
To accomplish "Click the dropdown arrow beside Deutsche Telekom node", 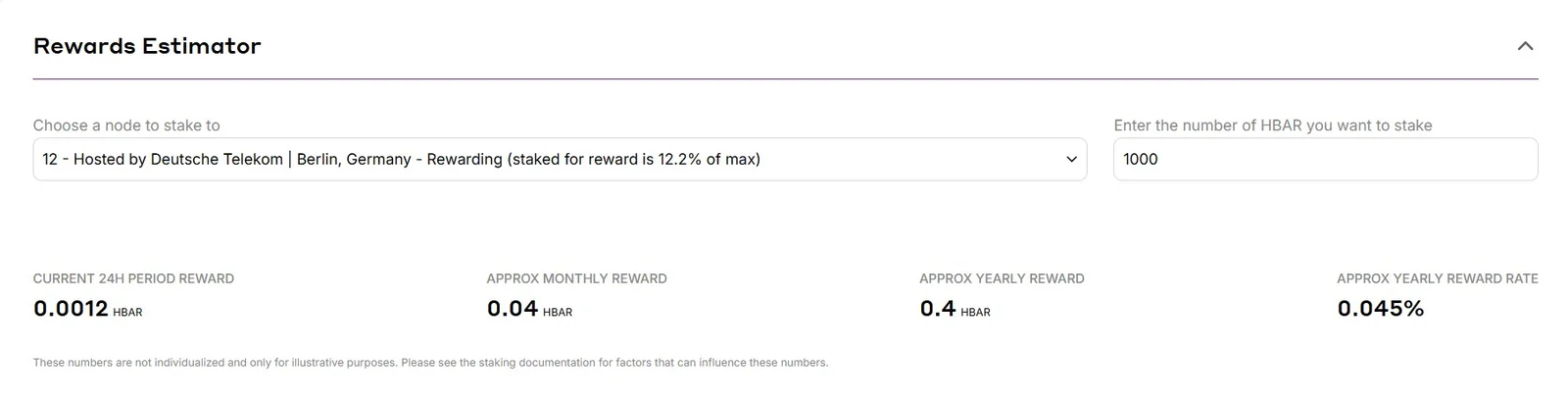I will pyautogui.click(x=1071, y=160).
